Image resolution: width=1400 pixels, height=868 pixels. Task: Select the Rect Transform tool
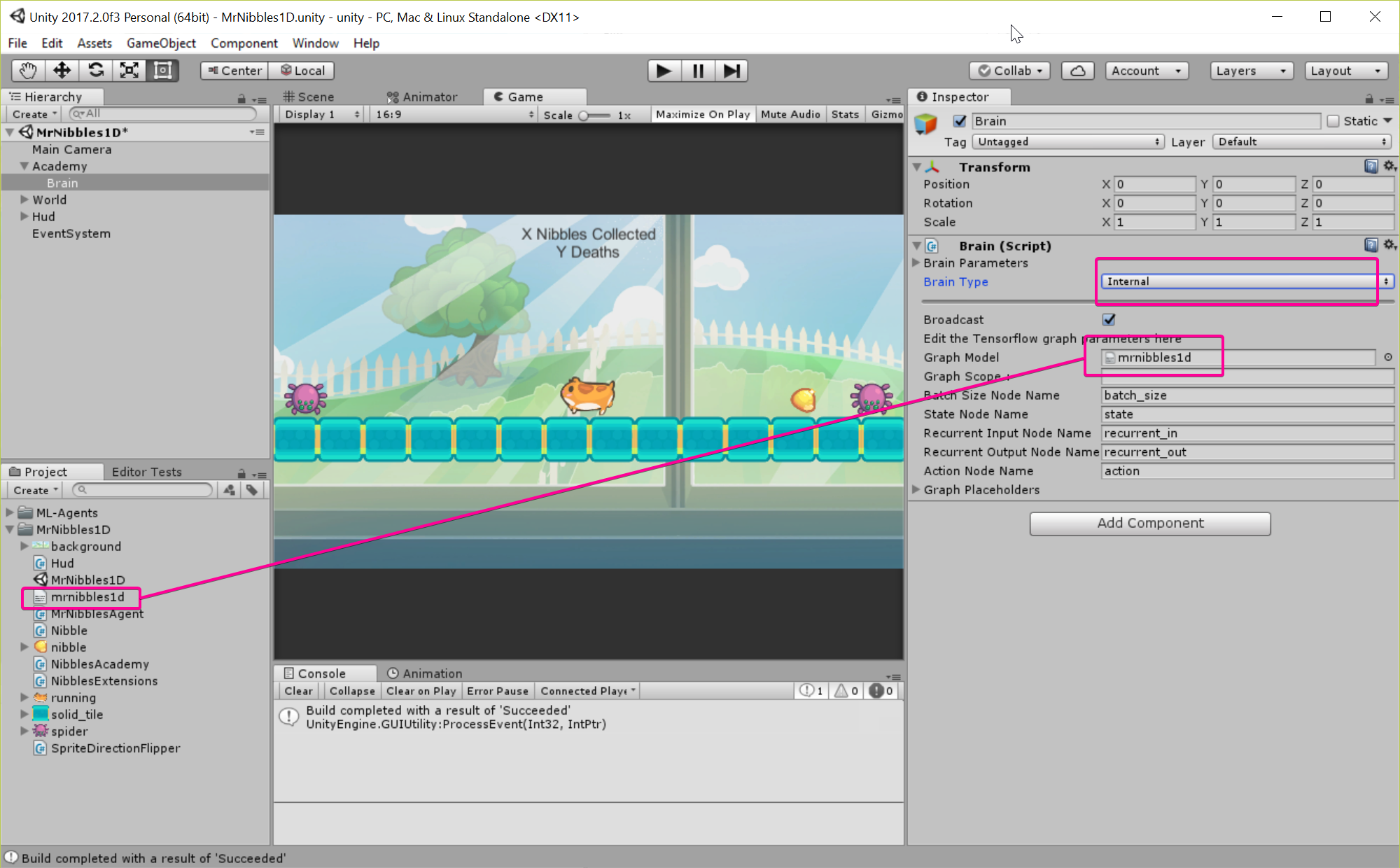coord(163,71)
